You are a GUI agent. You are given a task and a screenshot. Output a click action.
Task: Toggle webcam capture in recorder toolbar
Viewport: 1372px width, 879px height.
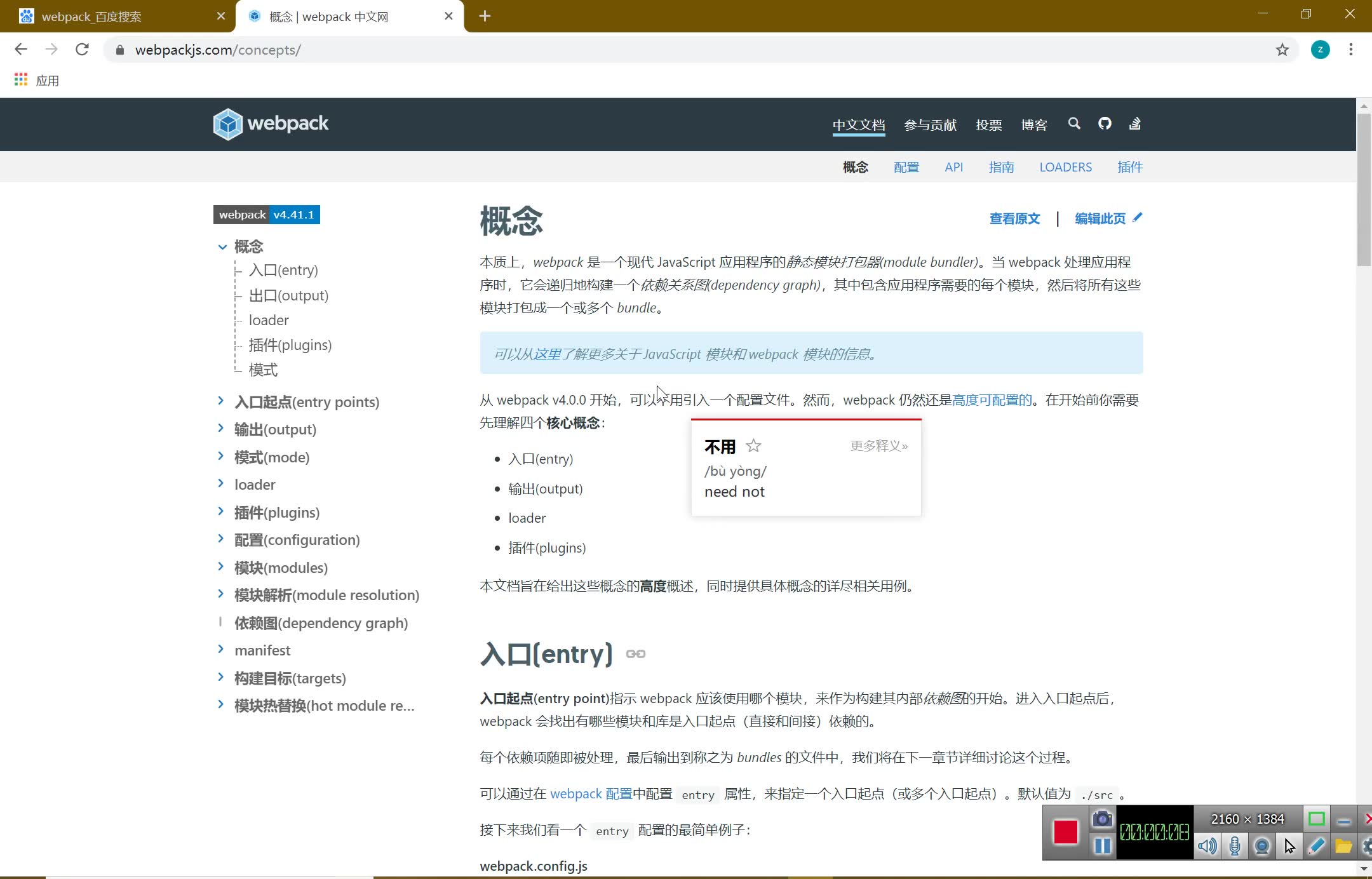1262,846
